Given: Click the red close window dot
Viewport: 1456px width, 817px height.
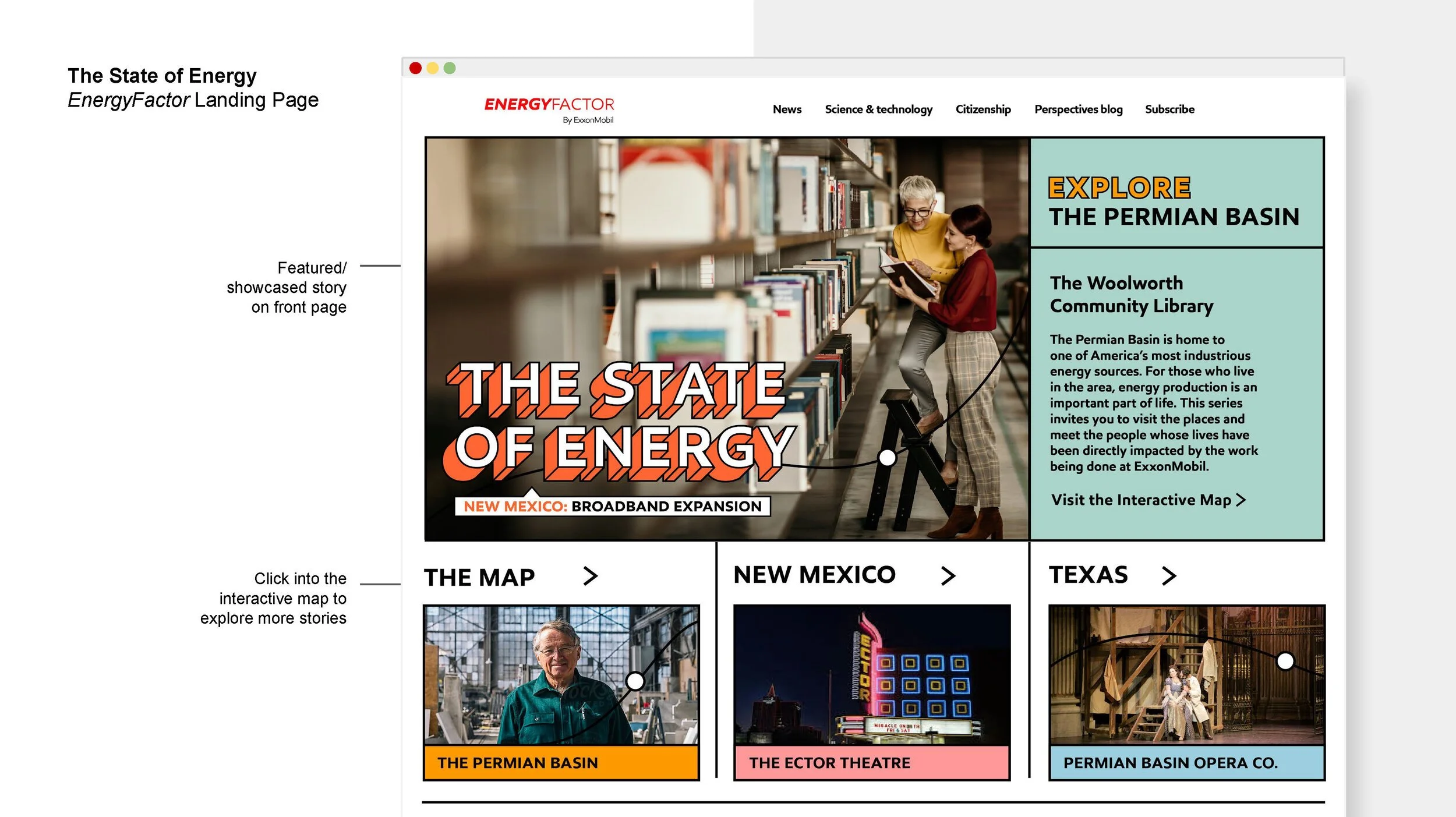Looking at the screenshot, I should pyautogui.click(x=415, y=68).
